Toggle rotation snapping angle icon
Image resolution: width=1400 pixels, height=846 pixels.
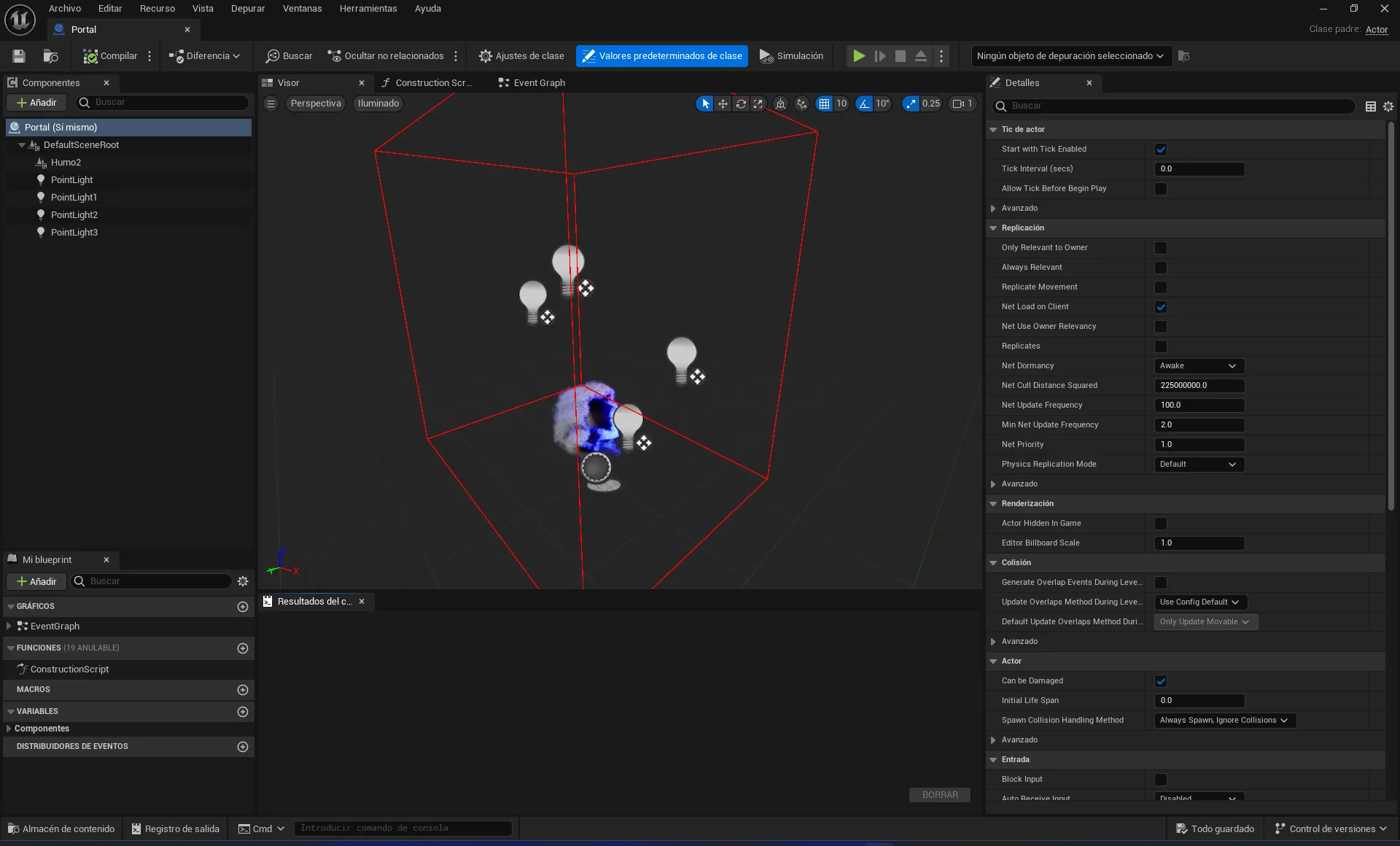coord(864,104)
